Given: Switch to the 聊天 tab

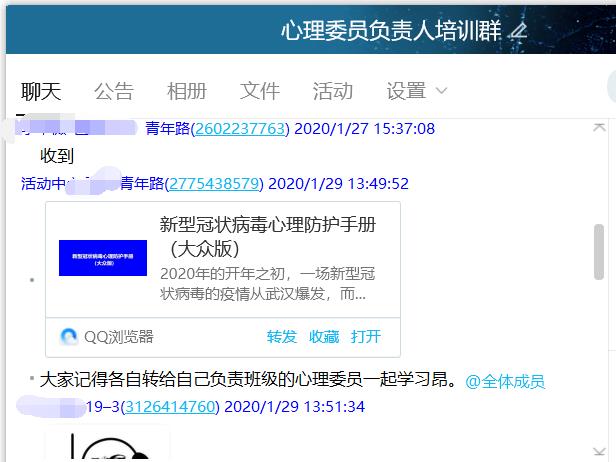Looking at the screenshot, I should (41, 91).
